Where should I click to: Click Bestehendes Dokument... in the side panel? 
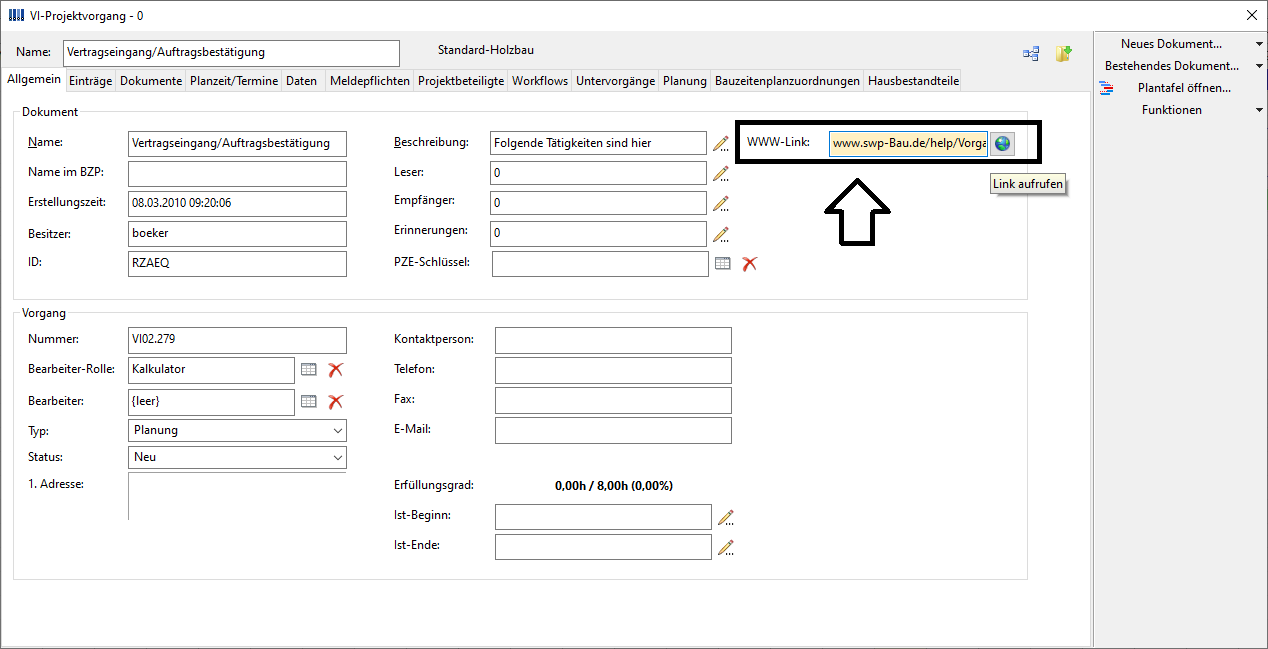(1172, 66)
